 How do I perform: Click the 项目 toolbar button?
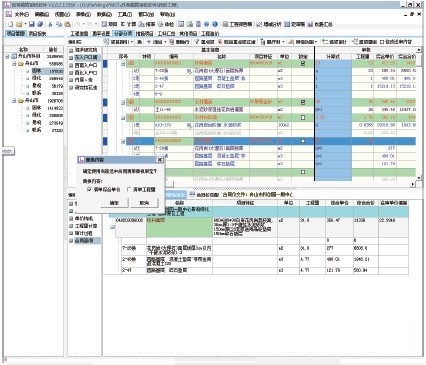coord(109,24)
